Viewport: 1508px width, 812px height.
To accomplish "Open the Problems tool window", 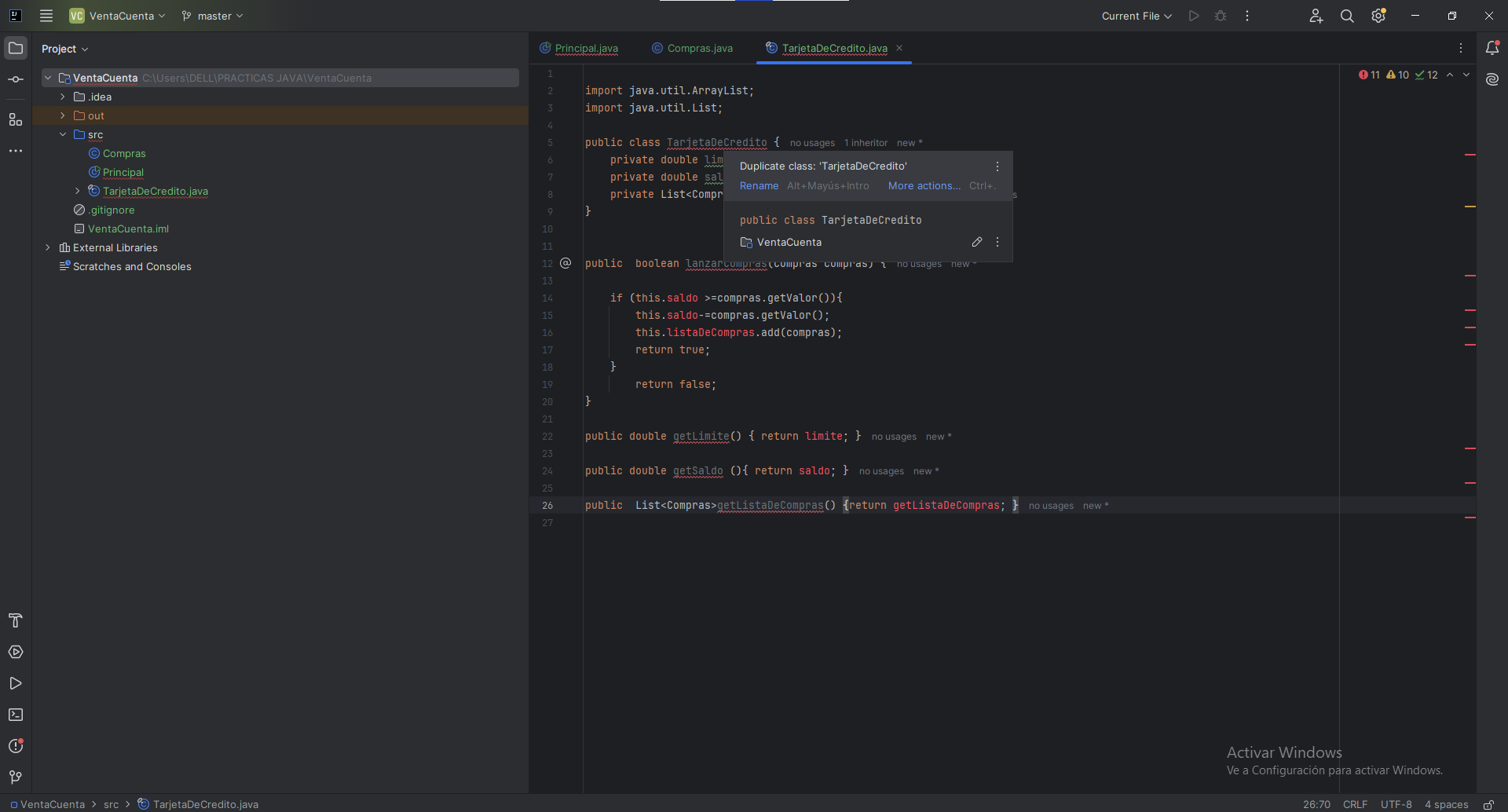I will point(16,746).
